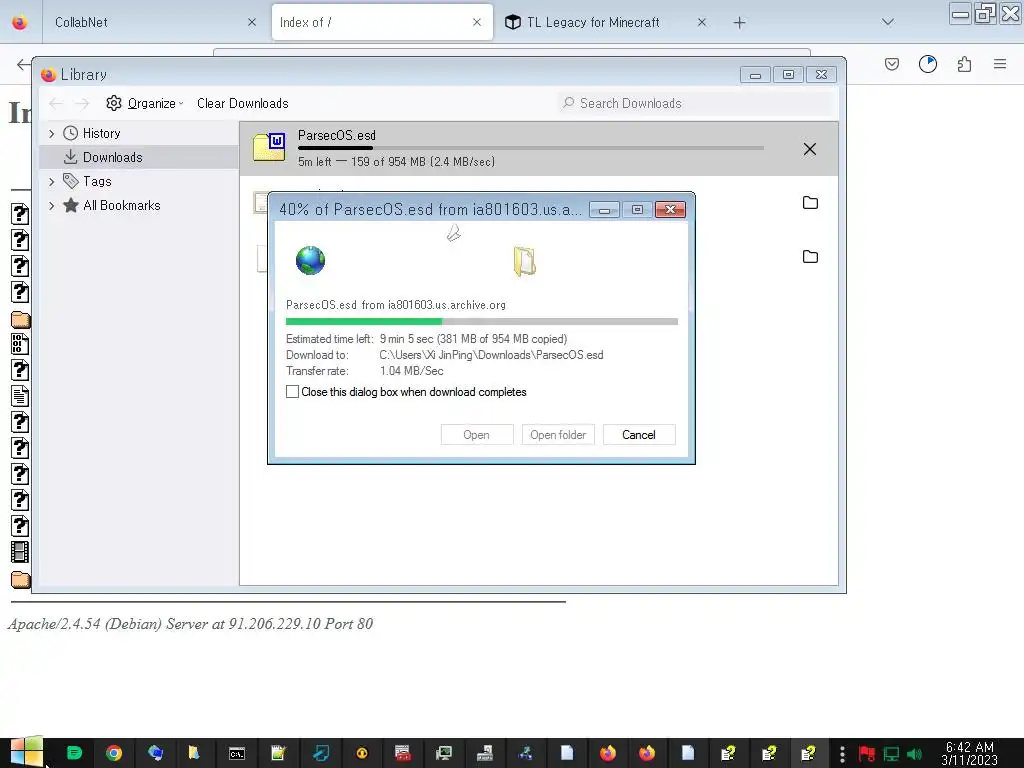Click Open button in download dialog
The height and width of the screenshot is (768, 1024).
[x=477, y=435]
